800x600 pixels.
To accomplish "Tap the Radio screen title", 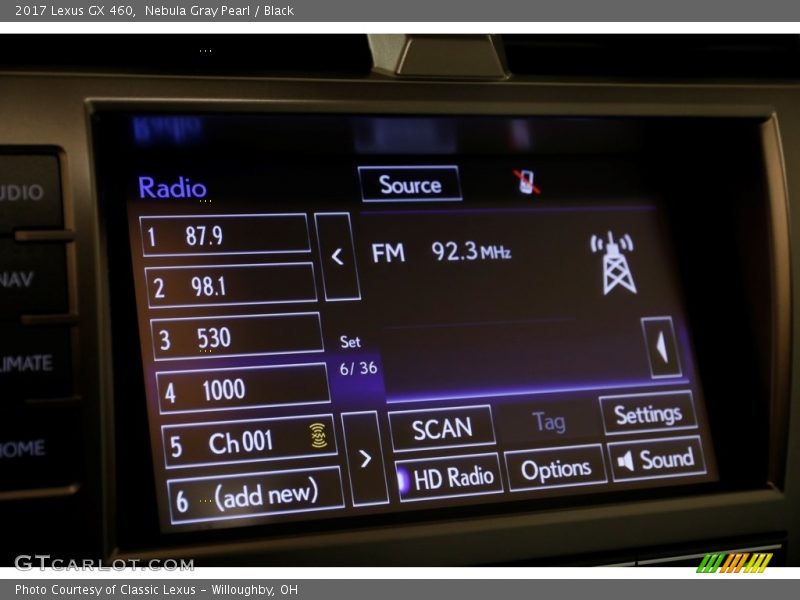I will 172,187.
